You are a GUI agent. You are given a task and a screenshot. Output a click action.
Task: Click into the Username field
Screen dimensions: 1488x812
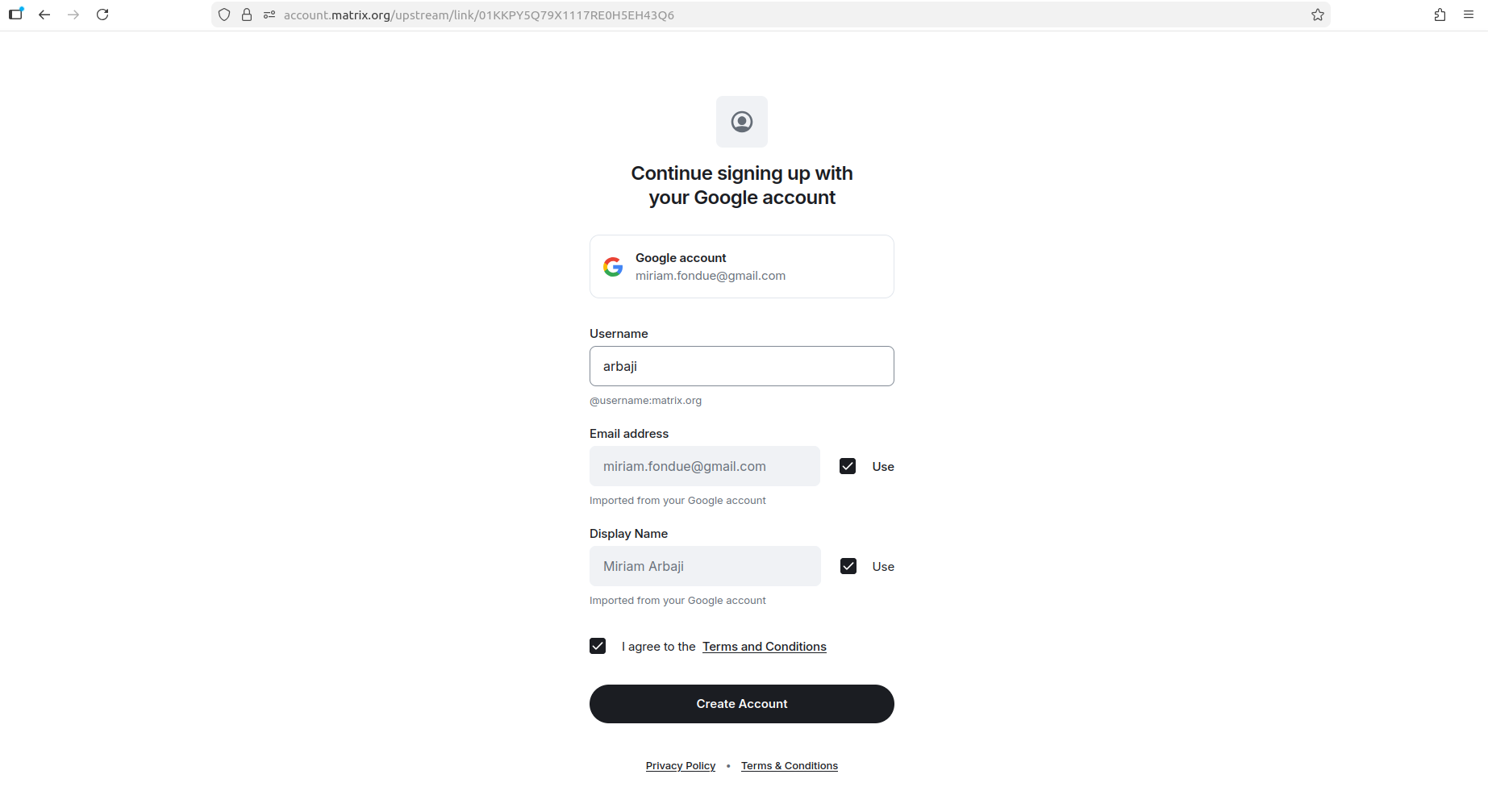[x=742, y=366]
